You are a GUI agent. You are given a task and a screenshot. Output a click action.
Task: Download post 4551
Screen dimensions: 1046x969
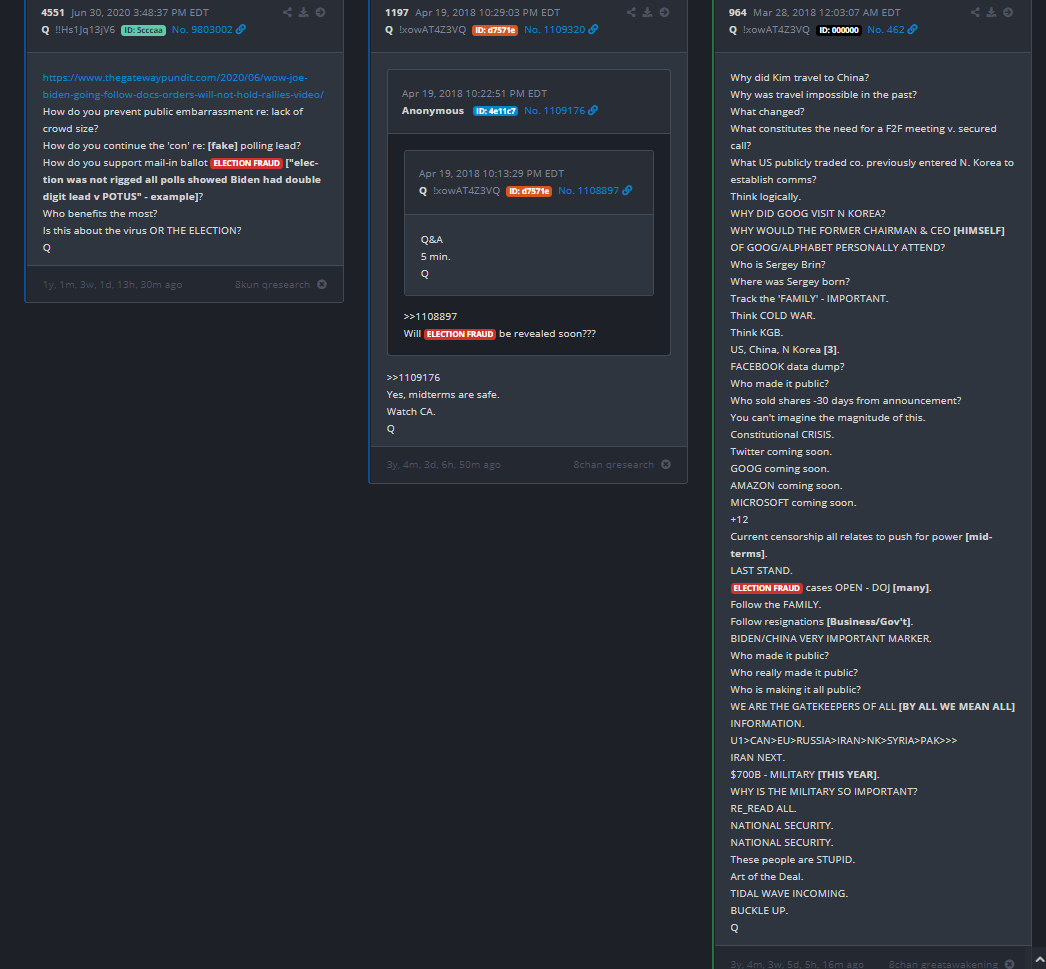[304, 12]
